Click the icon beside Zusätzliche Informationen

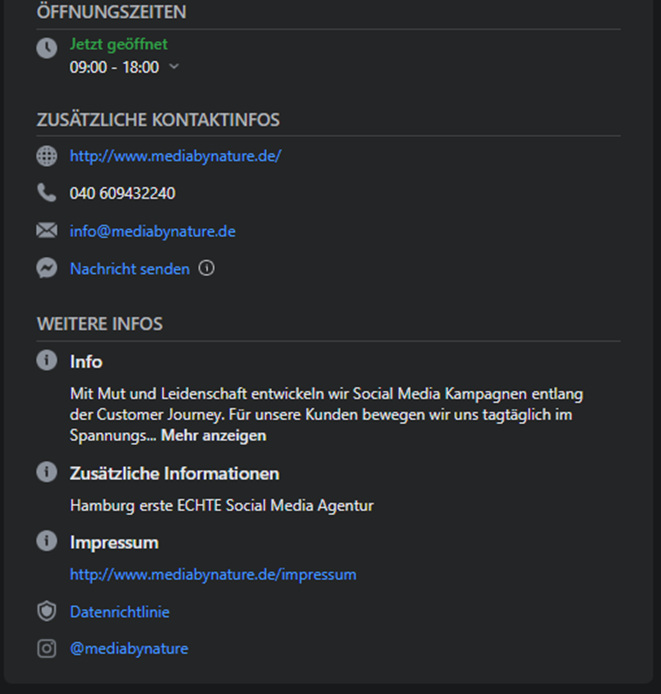coord(46,472)
